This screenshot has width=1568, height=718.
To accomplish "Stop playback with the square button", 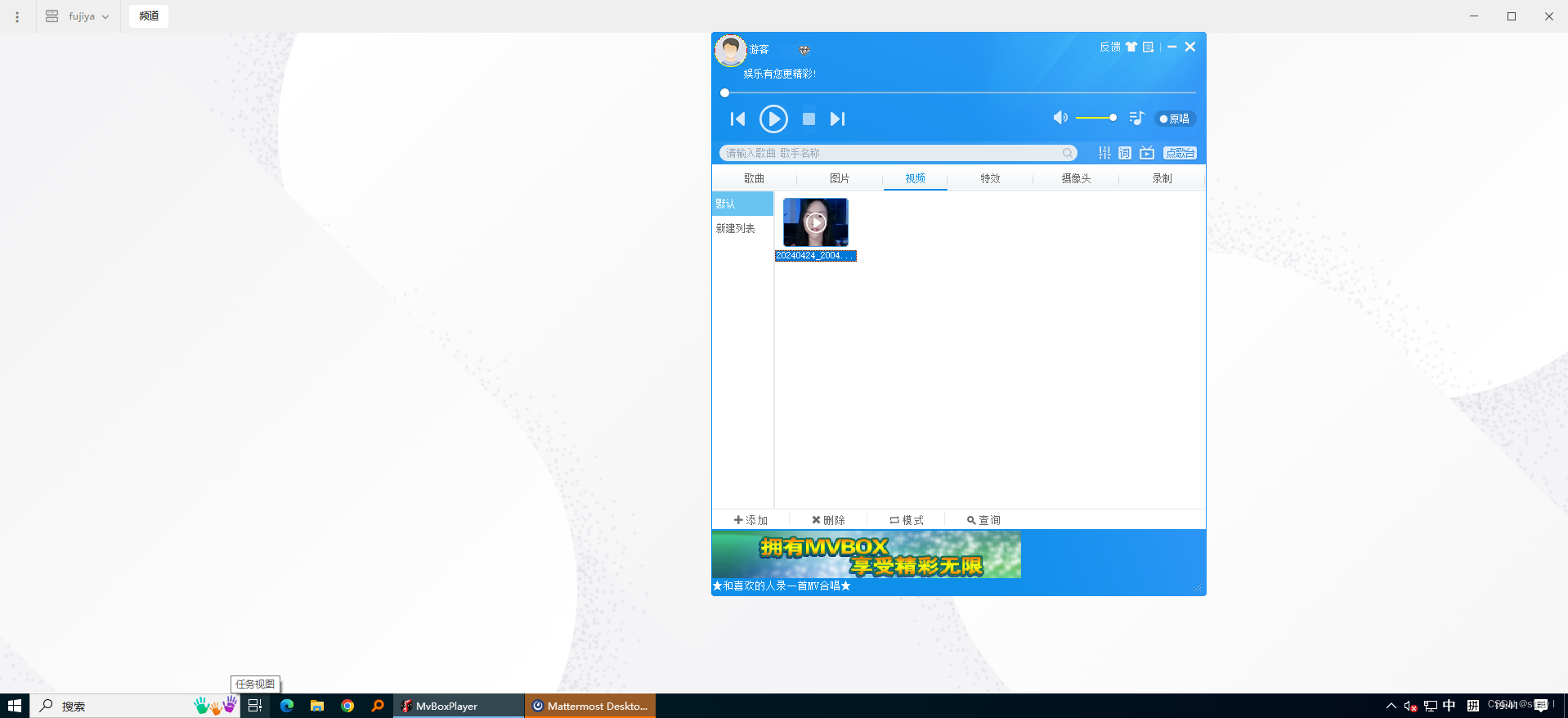I will click(809, 119).
